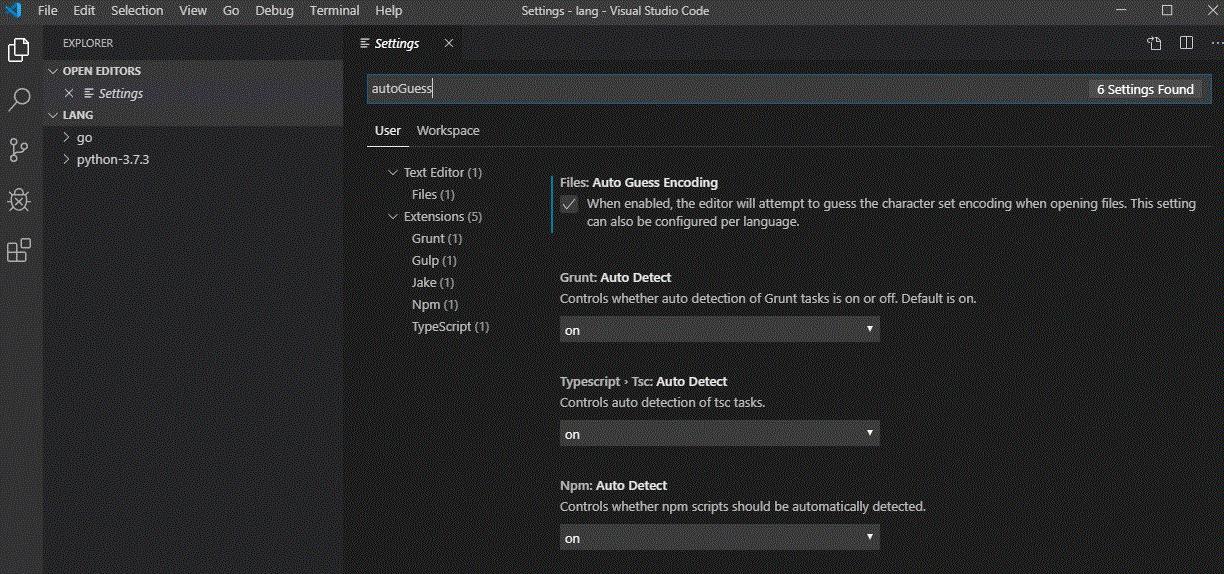Select TypeScript in the settings tree
Image resolution: width=1224 pixels, height=574 pixels.
click(450, 327)
